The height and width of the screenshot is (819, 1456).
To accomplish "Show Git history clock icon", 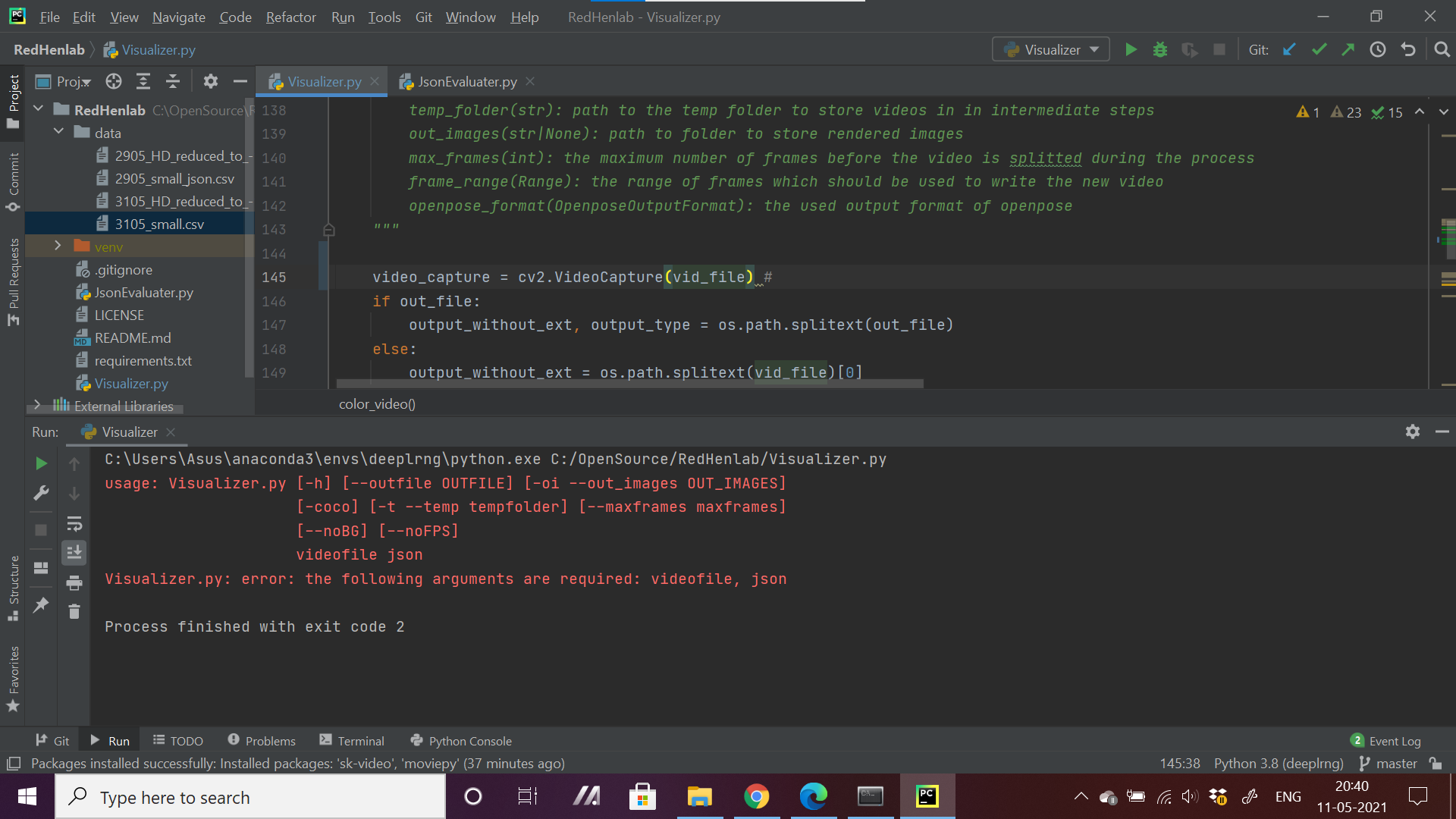I will [1378, 50].
